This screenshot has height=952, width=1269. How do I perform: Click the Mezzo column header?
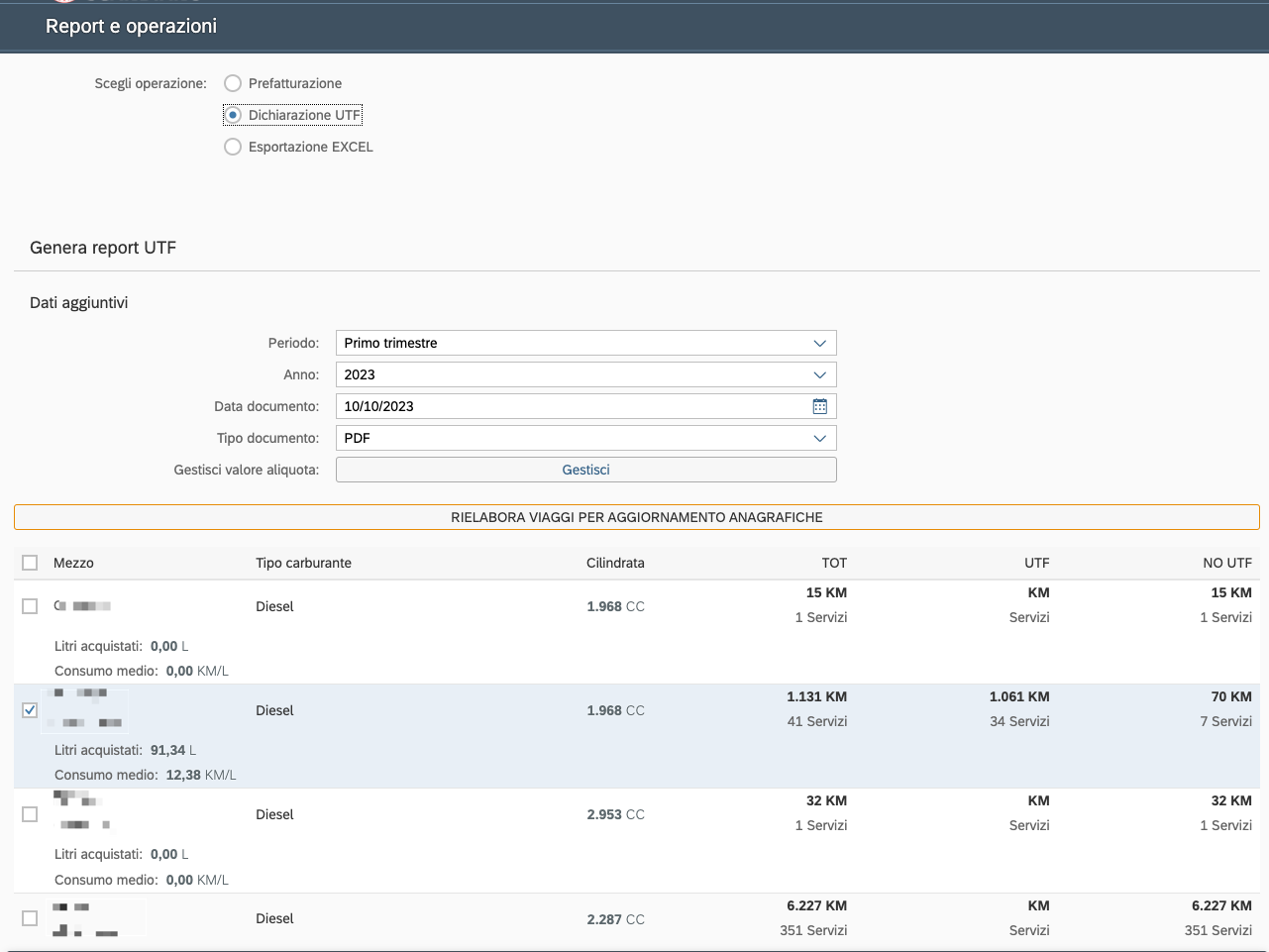pyautogui.click(x=73, y=563)
